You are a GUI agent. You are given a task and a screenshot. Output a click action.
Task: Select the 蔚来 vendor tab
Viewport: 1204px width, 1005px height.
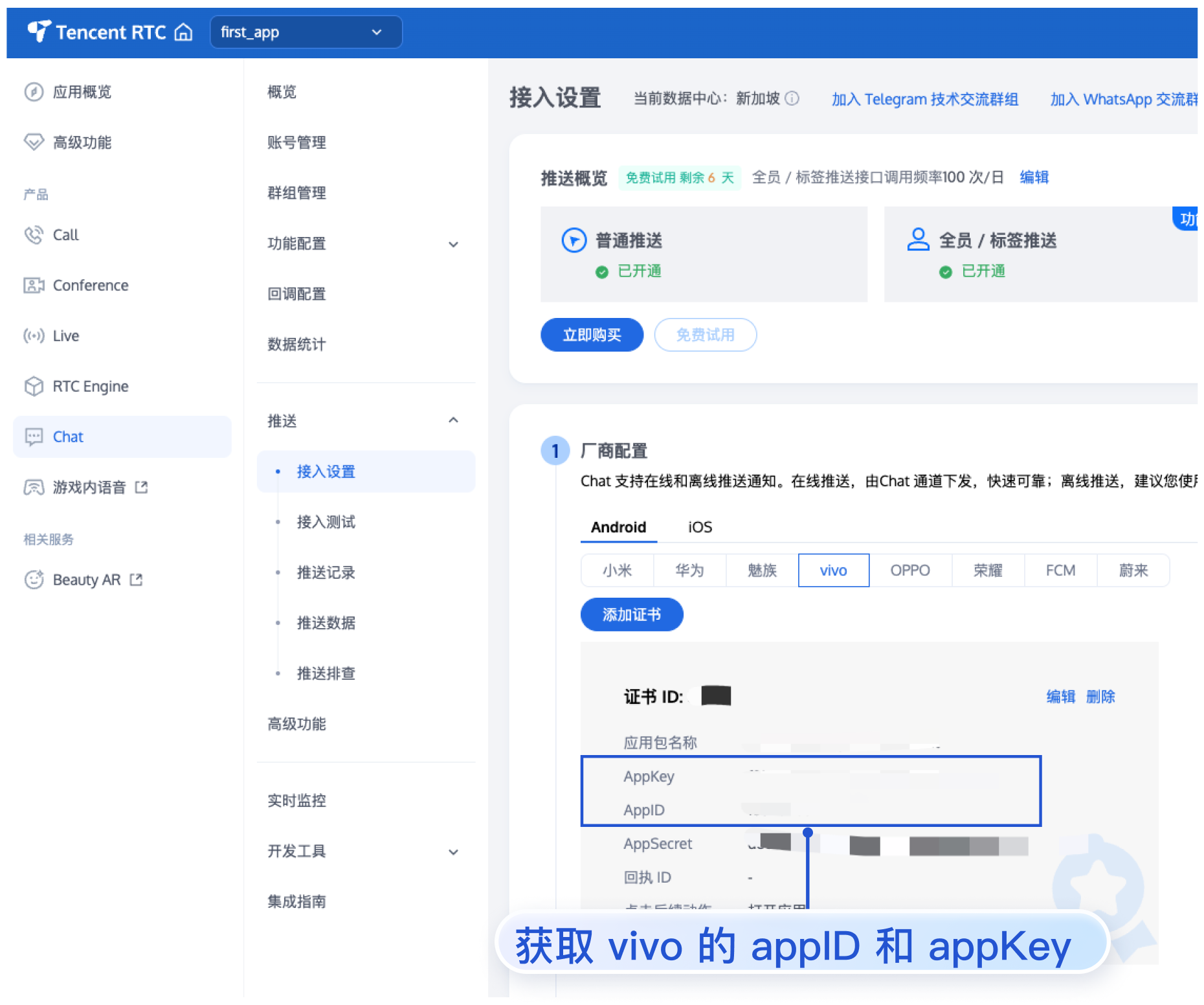tap(1133, 570)
